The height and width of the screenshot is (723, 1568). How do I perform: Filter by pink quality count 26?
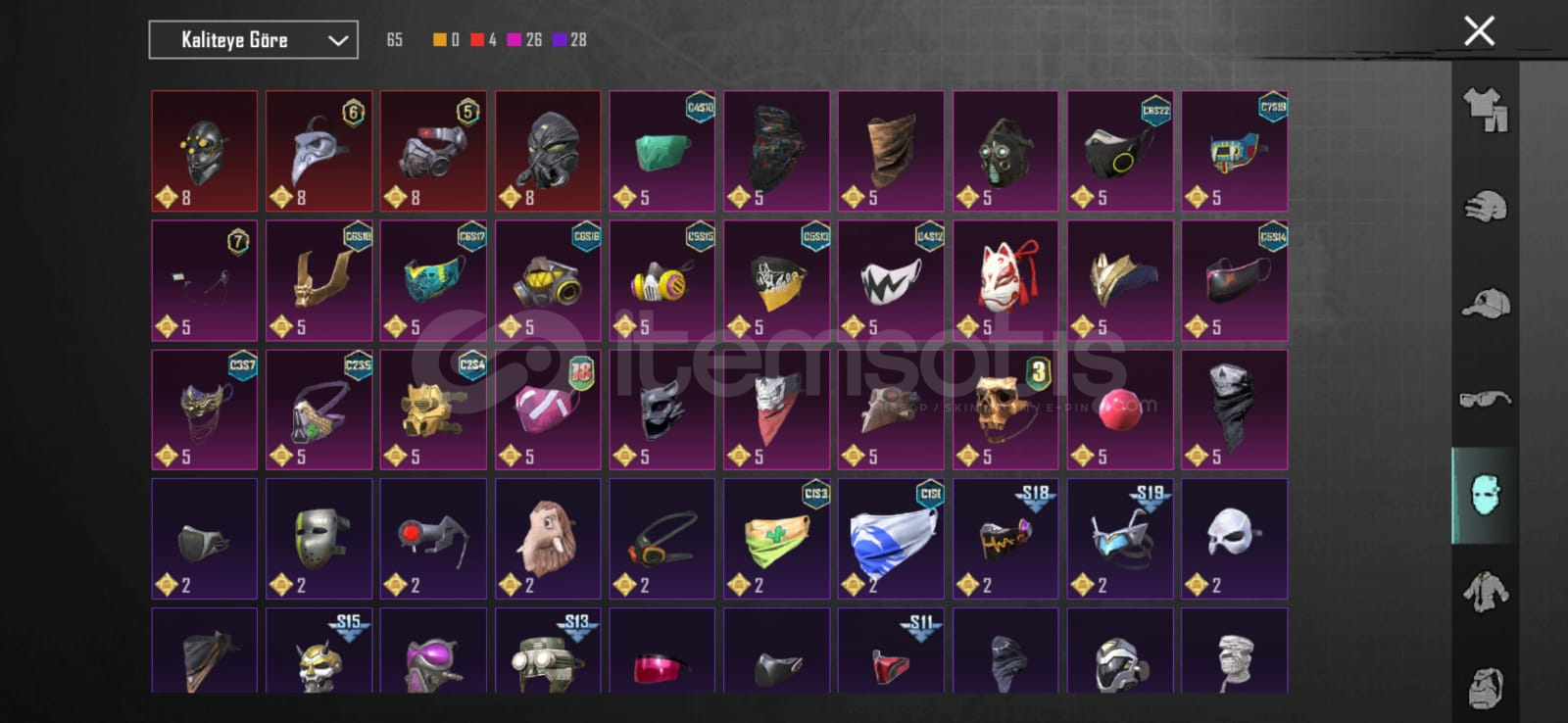(524, 40)
